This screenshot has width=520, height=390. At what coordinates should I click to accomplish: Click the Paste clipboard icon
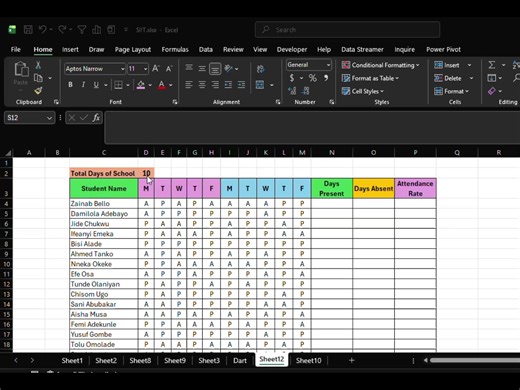pos(21,69)
